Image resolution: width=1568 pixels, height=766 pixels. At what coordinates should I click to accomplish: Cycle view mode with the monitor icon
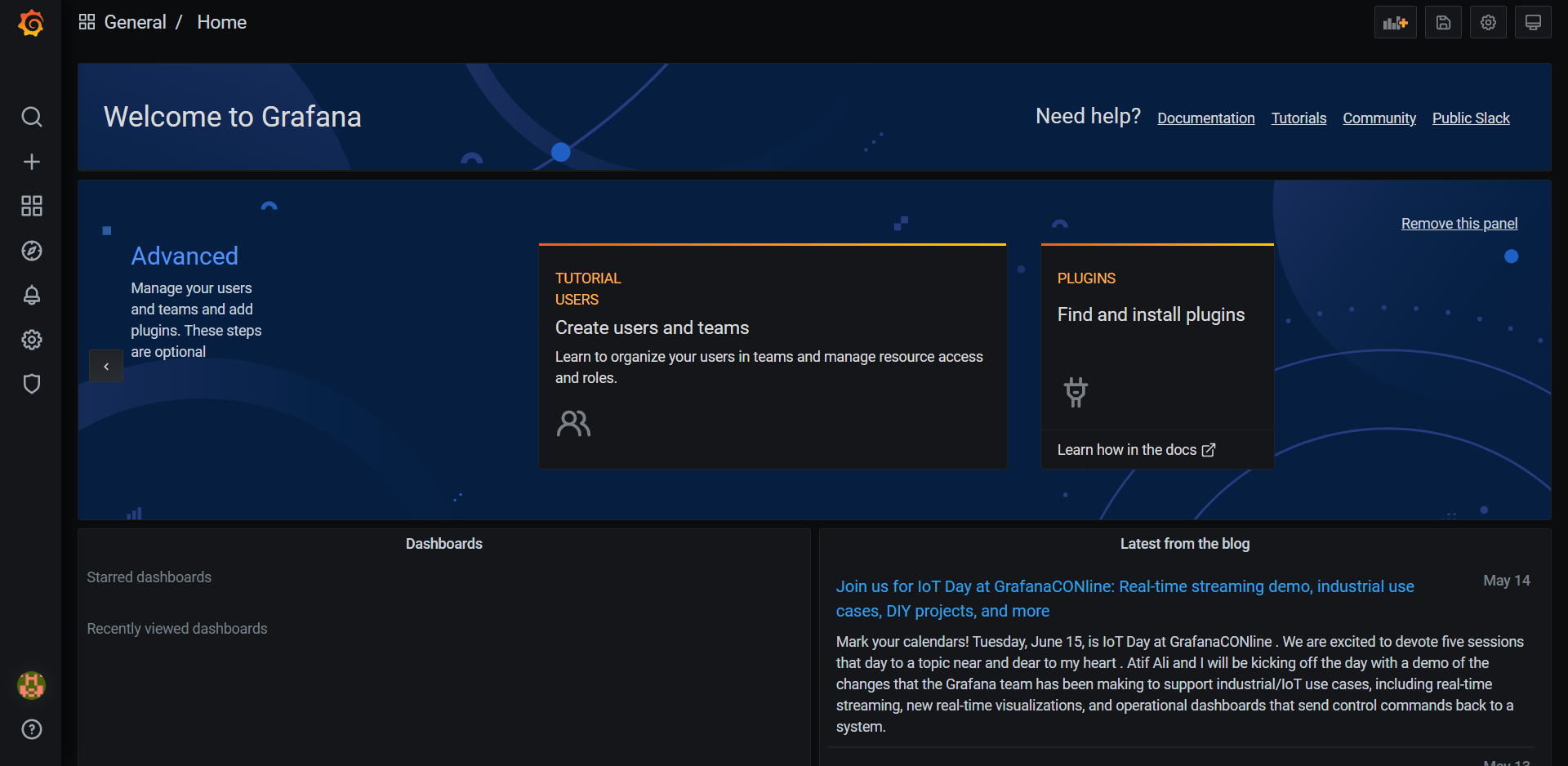[x=1533, y=23]
